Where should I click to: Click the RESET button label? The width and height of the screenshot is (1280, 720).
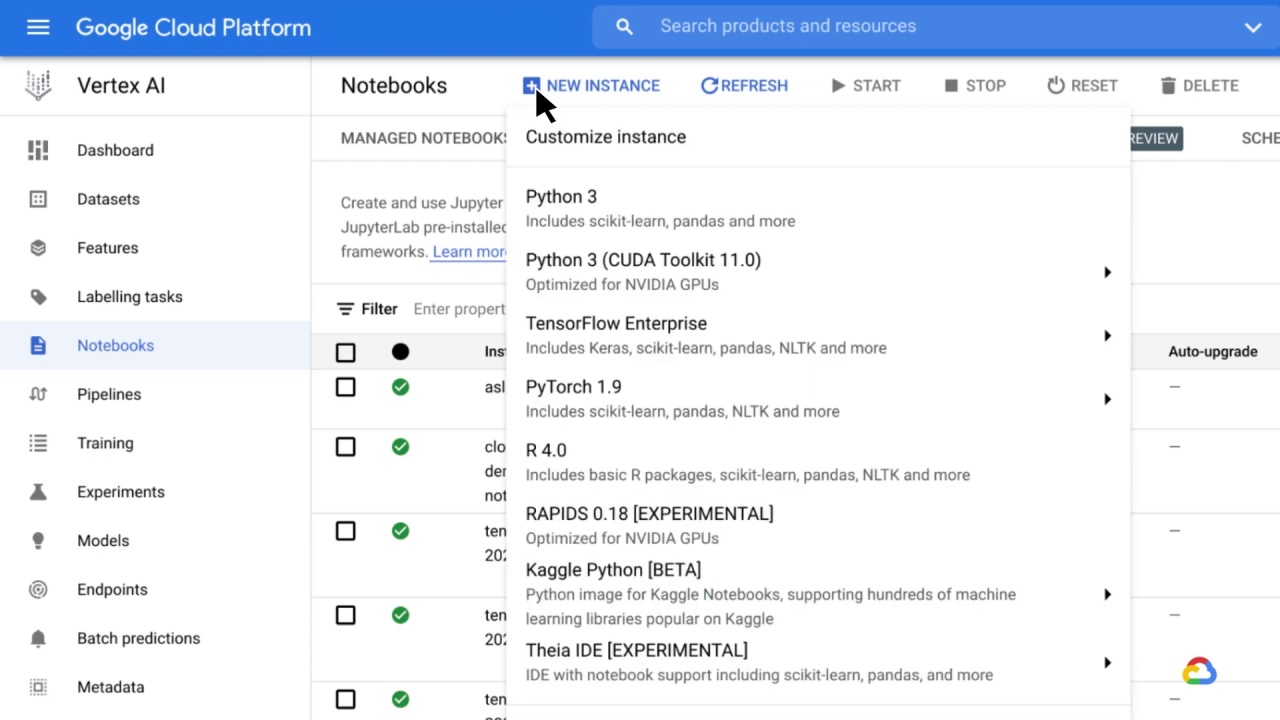pyautogui.click(x=1094, y=86)
